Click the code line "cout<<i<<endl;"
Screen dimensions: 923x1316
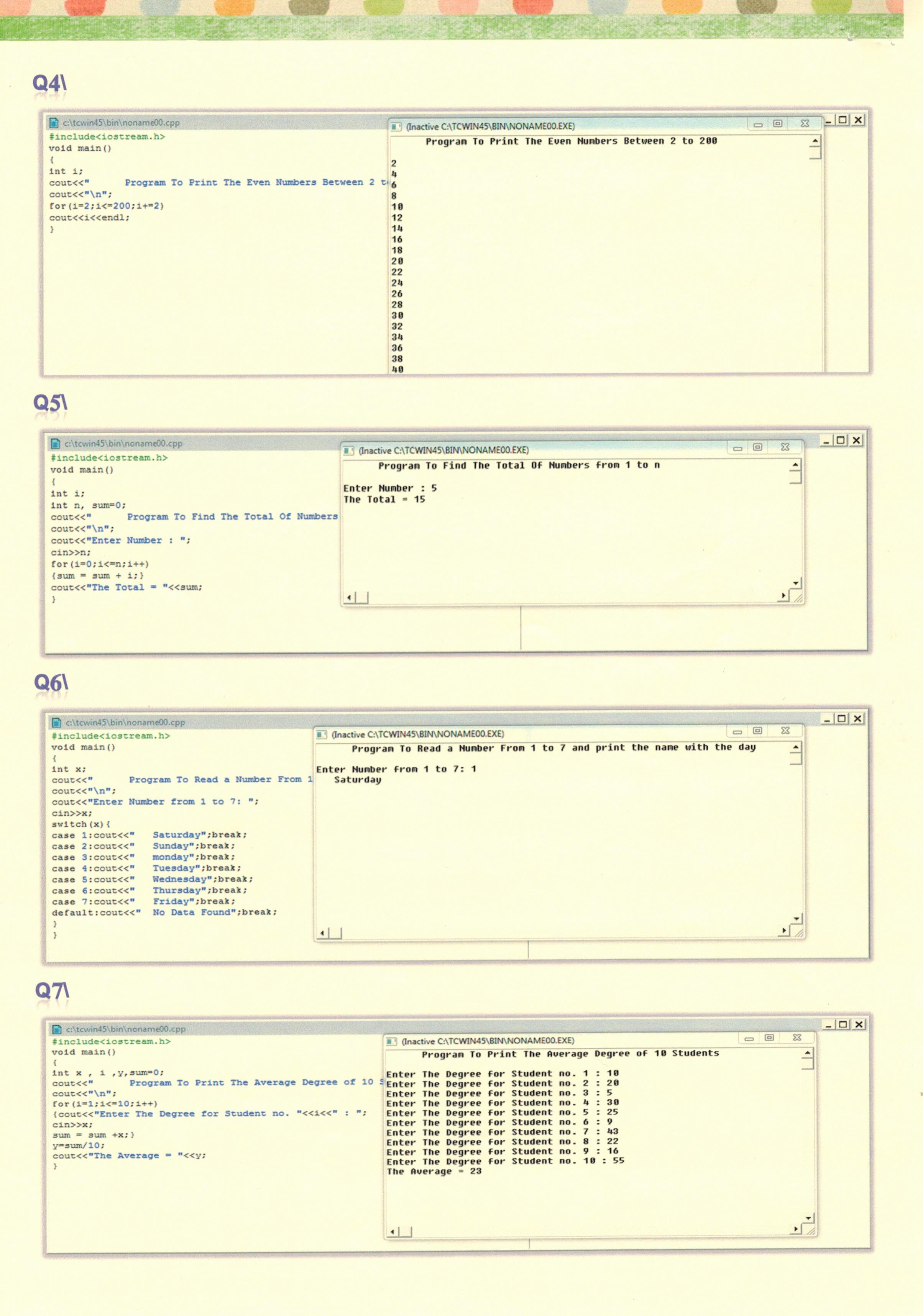pyautogui.click(x=89, y=218)
